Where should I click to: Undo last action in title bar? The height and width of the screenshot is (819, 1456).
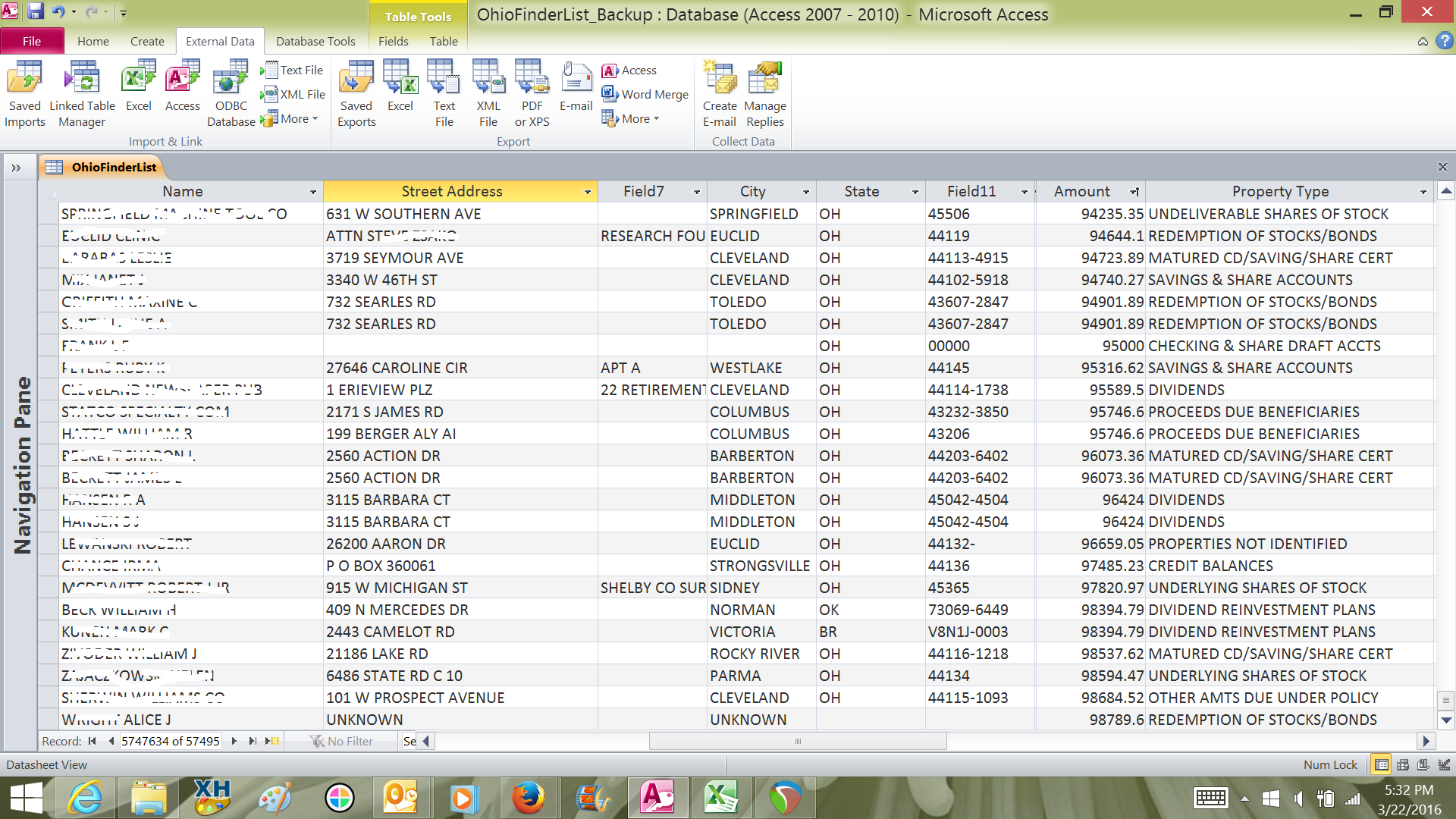pyautogui.click(x=58, y=11)
